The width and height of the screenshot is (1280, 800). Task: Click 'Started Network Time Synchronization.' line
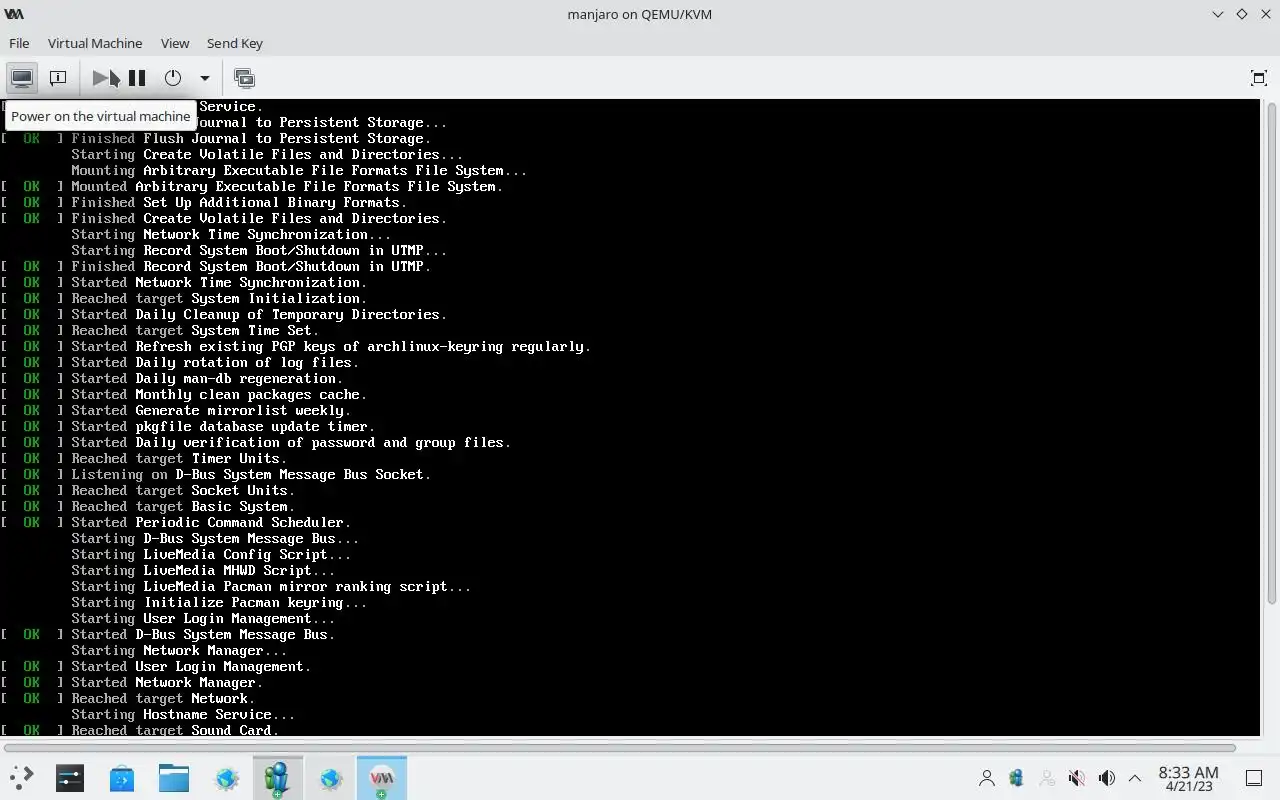[219, 282]
